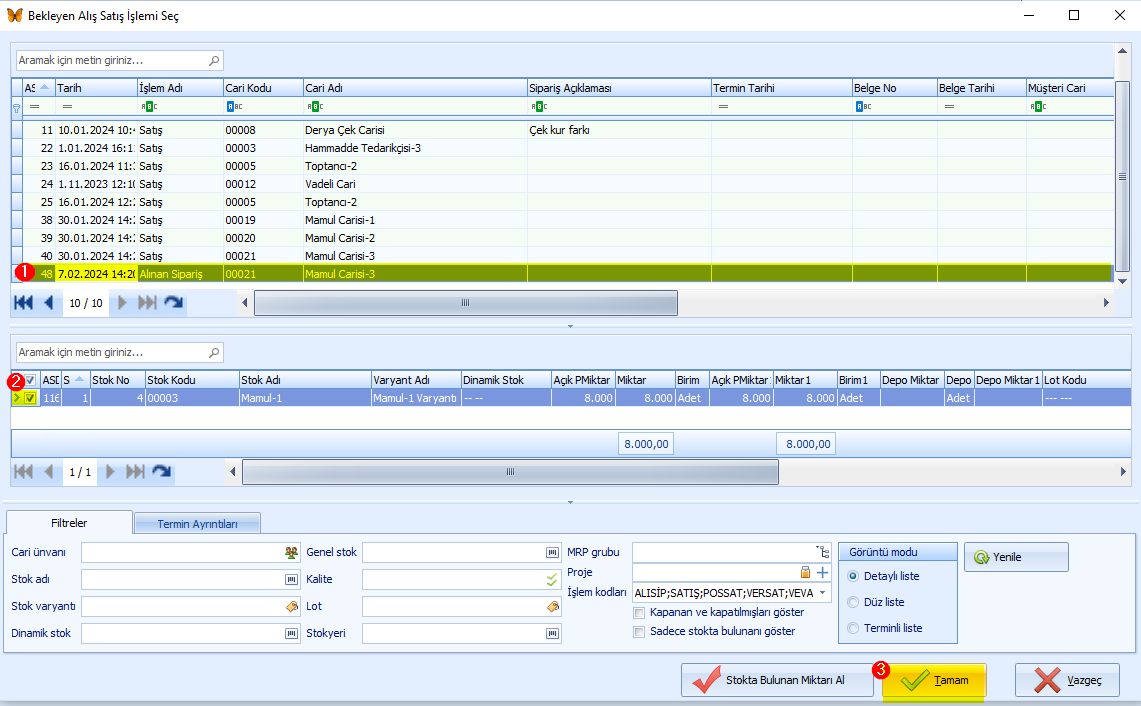The image size is (1141, 706).
Task: Click the refresh icon in upper grid pager
Action: (x=173, y=302)
